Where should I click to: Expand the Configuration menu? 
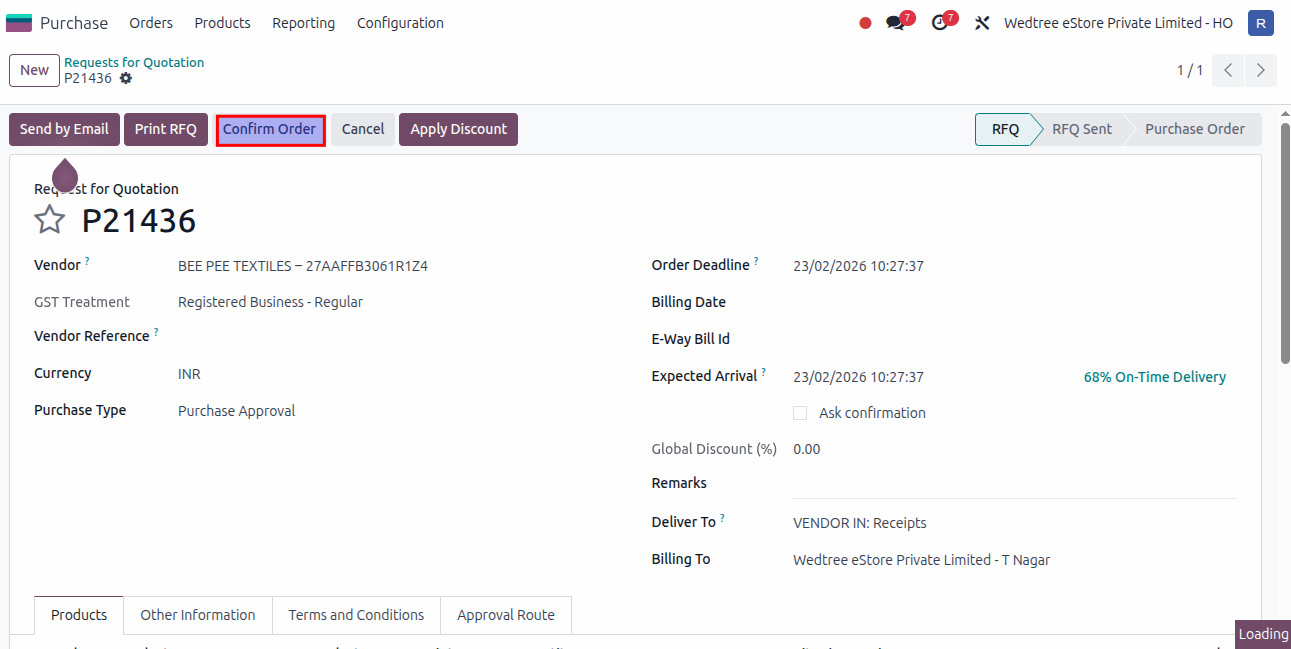tap(400, 23)
